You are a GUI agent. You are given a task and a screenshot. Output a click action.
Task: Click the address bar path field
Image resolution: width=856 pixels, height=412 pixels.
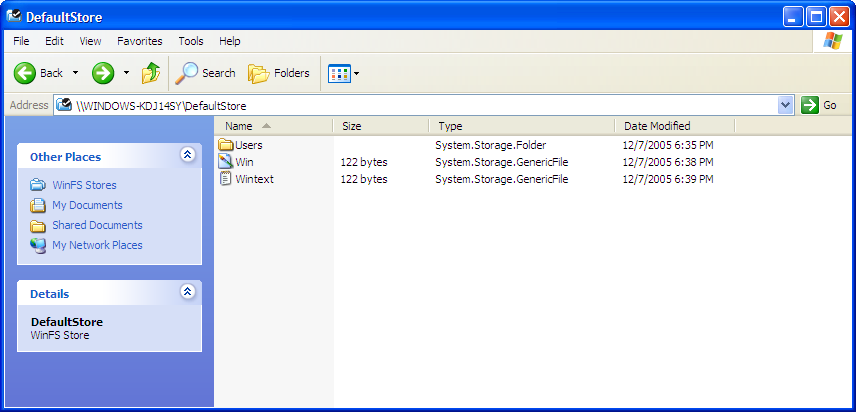(x=420, y=105)
